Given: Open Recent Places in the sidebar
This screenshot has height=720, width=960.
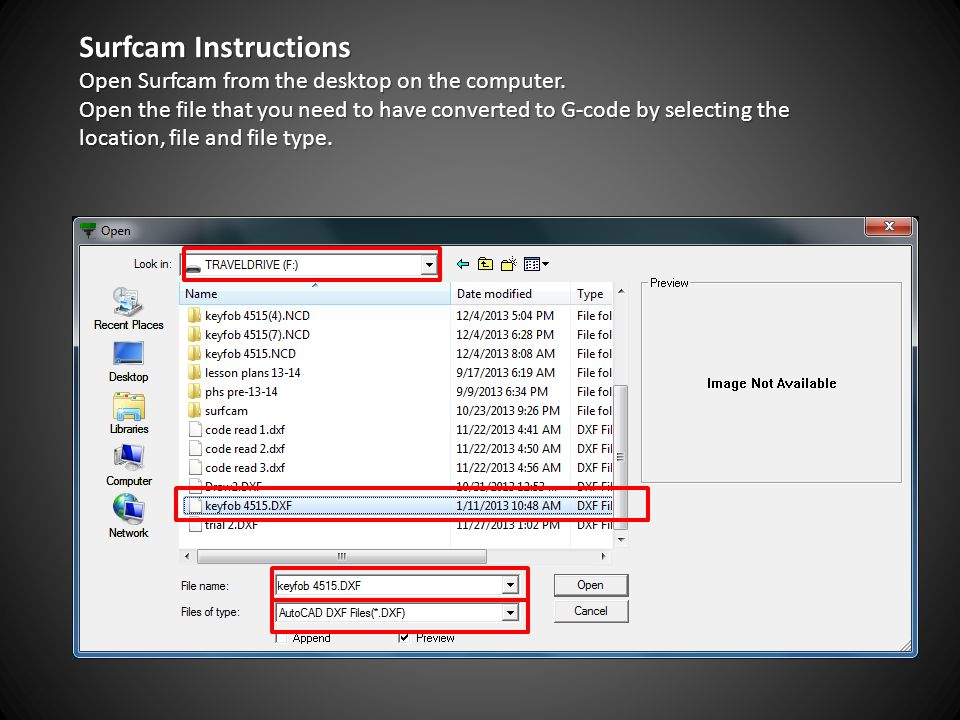Looking at the screenshot, I should click(129, 309).
